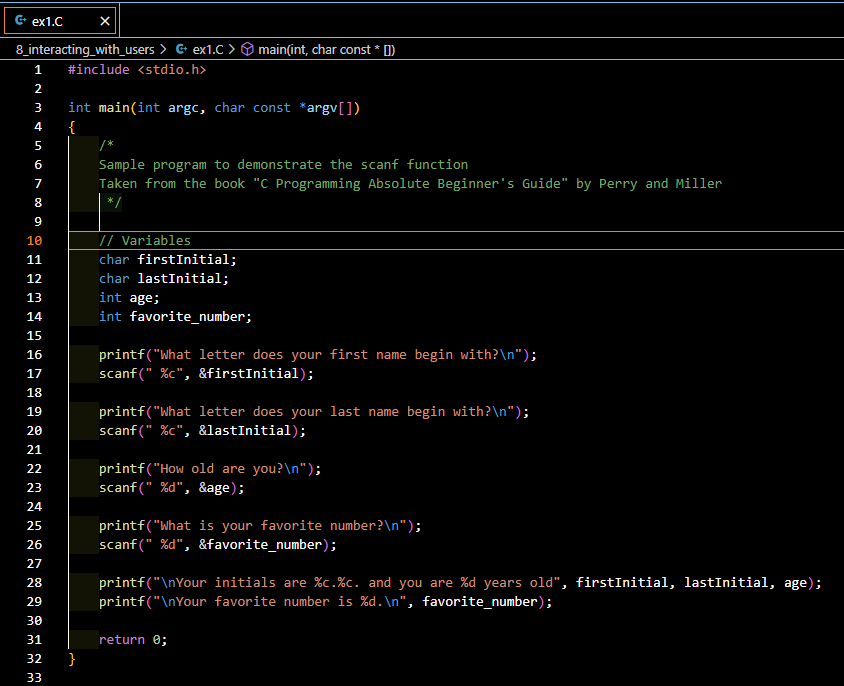Click the C file icon in the breadcrumb
The height and width of the screenshot is (686, 844).
[181, 49]
